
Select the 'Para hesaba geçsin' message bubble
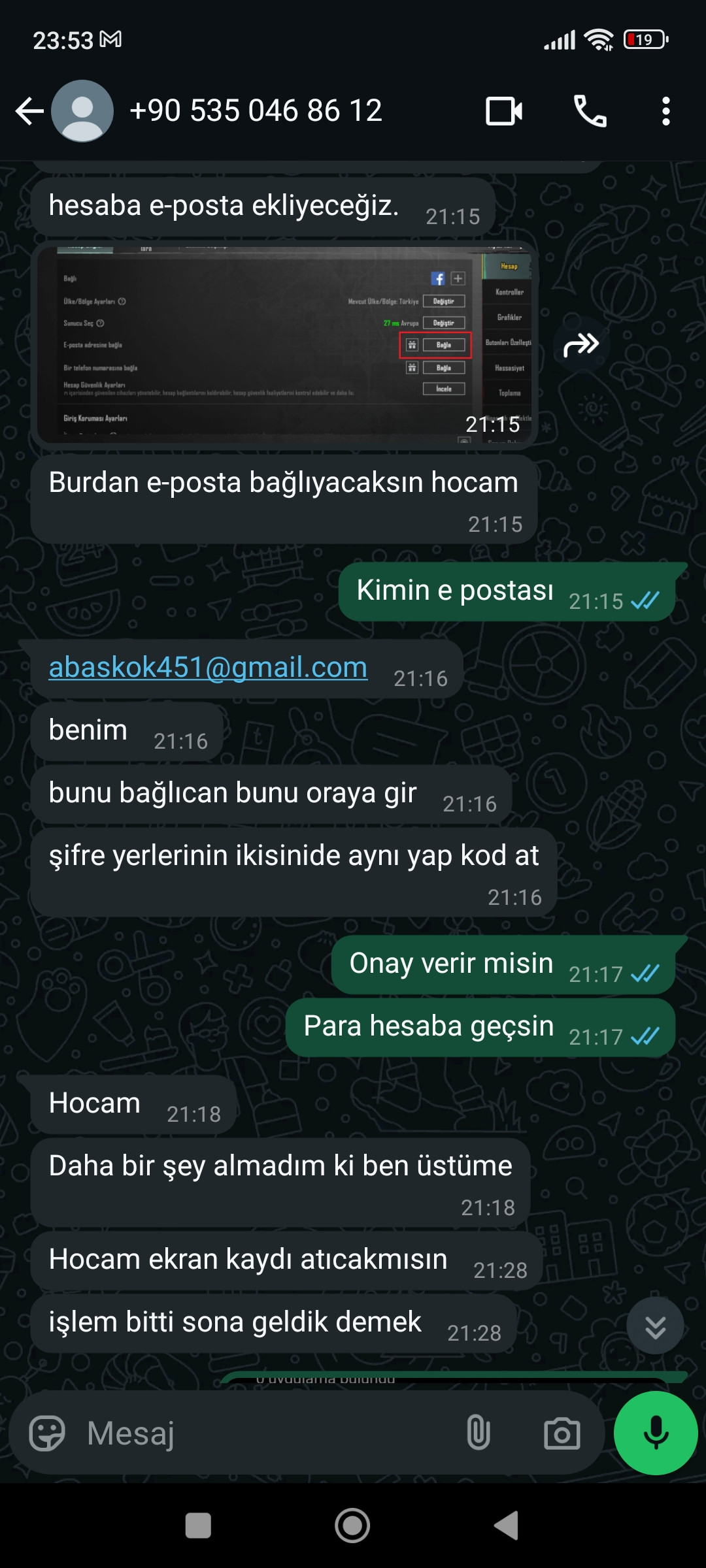click(480, 1027)
